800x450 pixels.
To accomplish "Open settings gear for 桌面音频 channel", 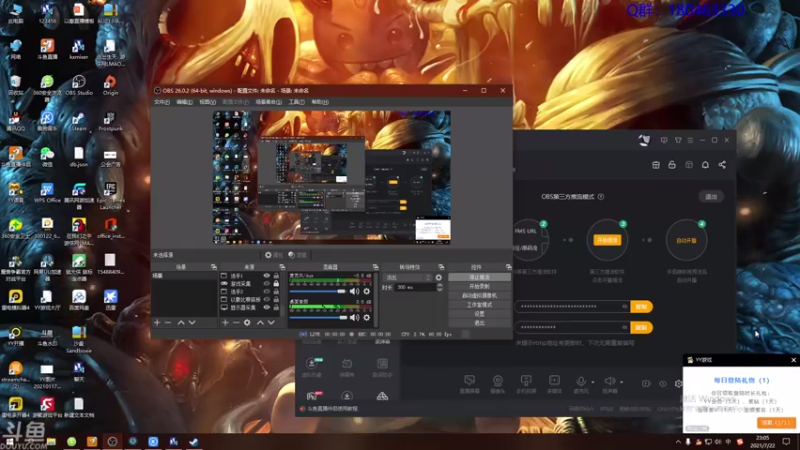I will click(366, 317).
